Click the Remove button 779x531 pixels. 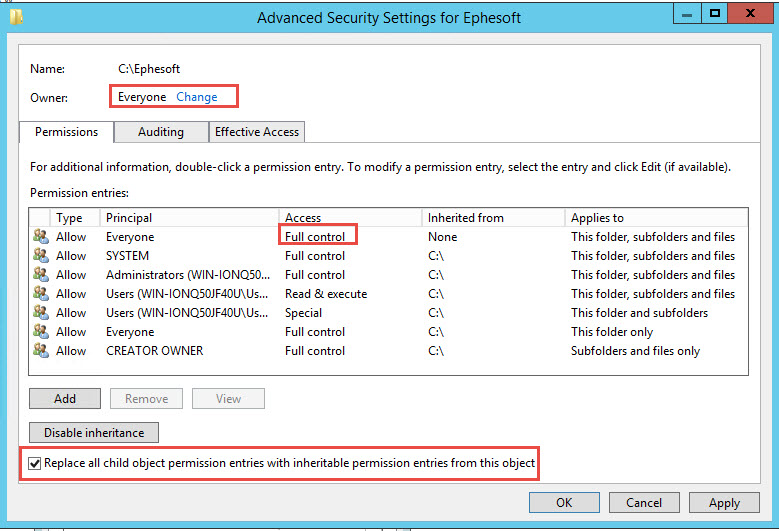coord(147,399)
